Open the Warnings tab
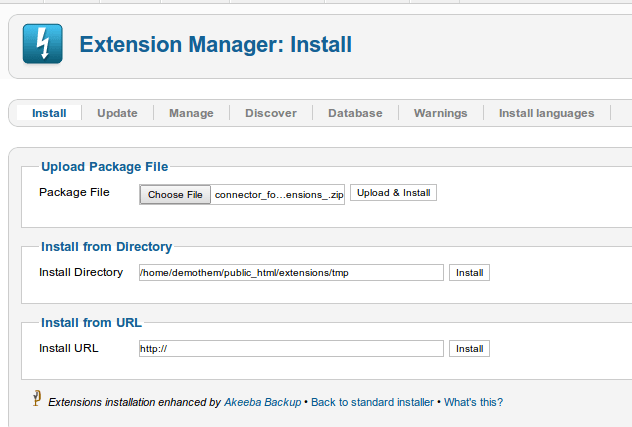 [440, 113]
